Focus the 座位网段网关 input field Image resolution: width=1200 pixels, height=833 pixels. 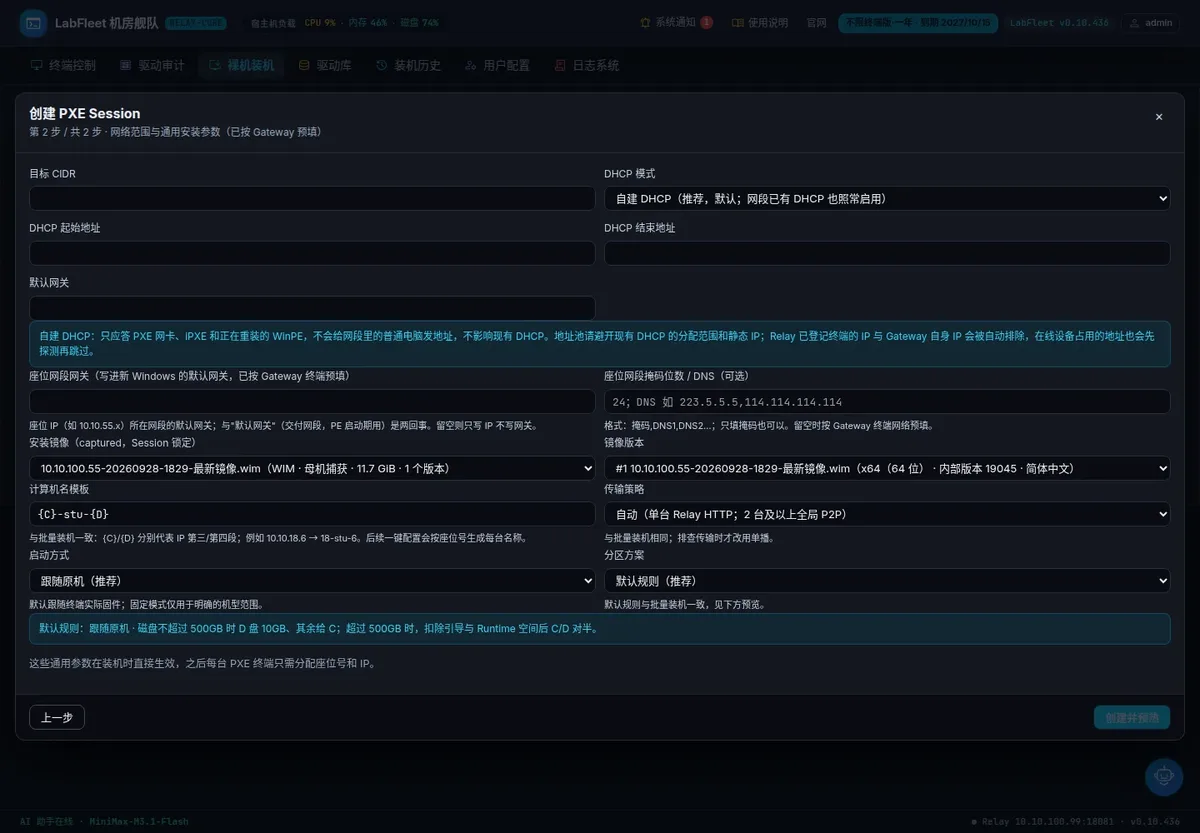(312, 401)
